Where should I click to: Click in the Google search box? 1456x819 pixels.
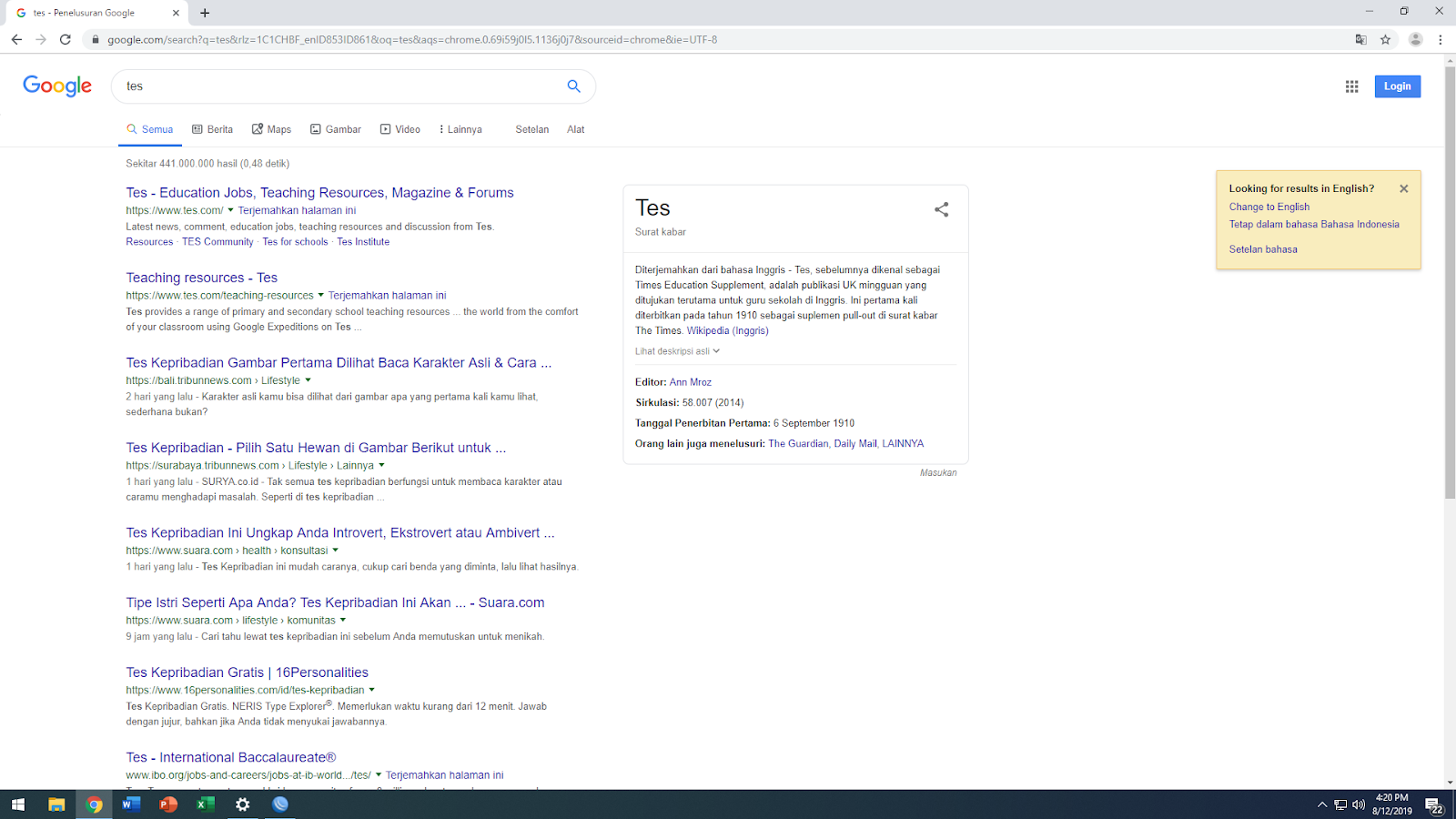[342, 86]
